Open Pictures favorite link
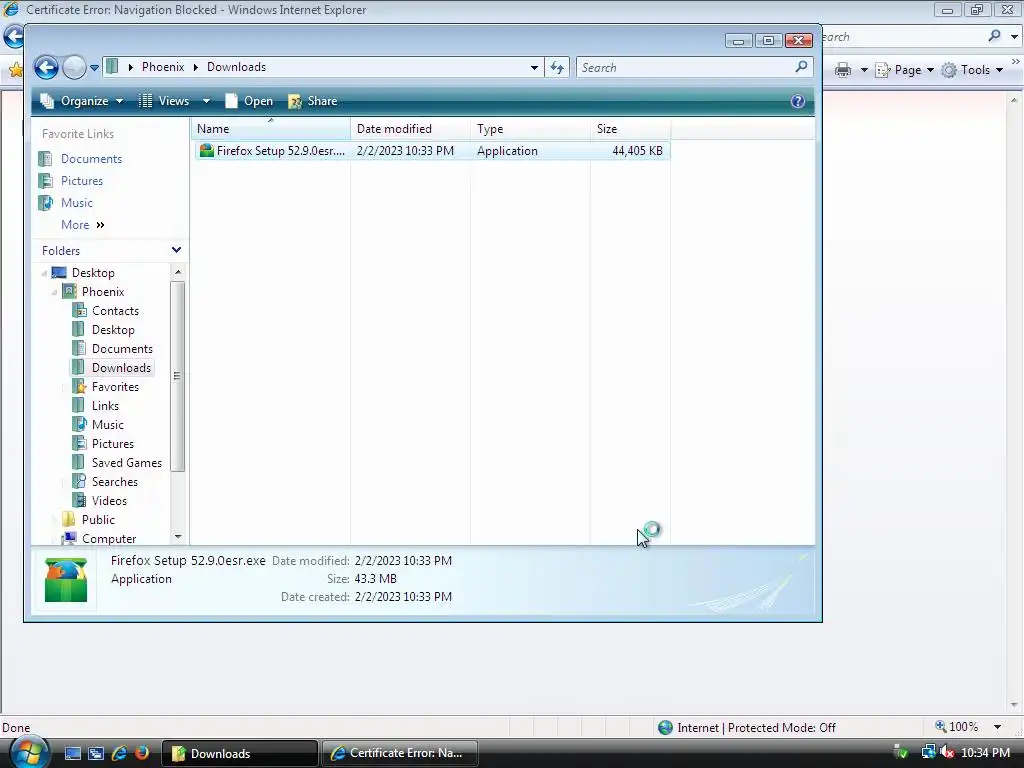1024x768 pixels. [82, 181]
